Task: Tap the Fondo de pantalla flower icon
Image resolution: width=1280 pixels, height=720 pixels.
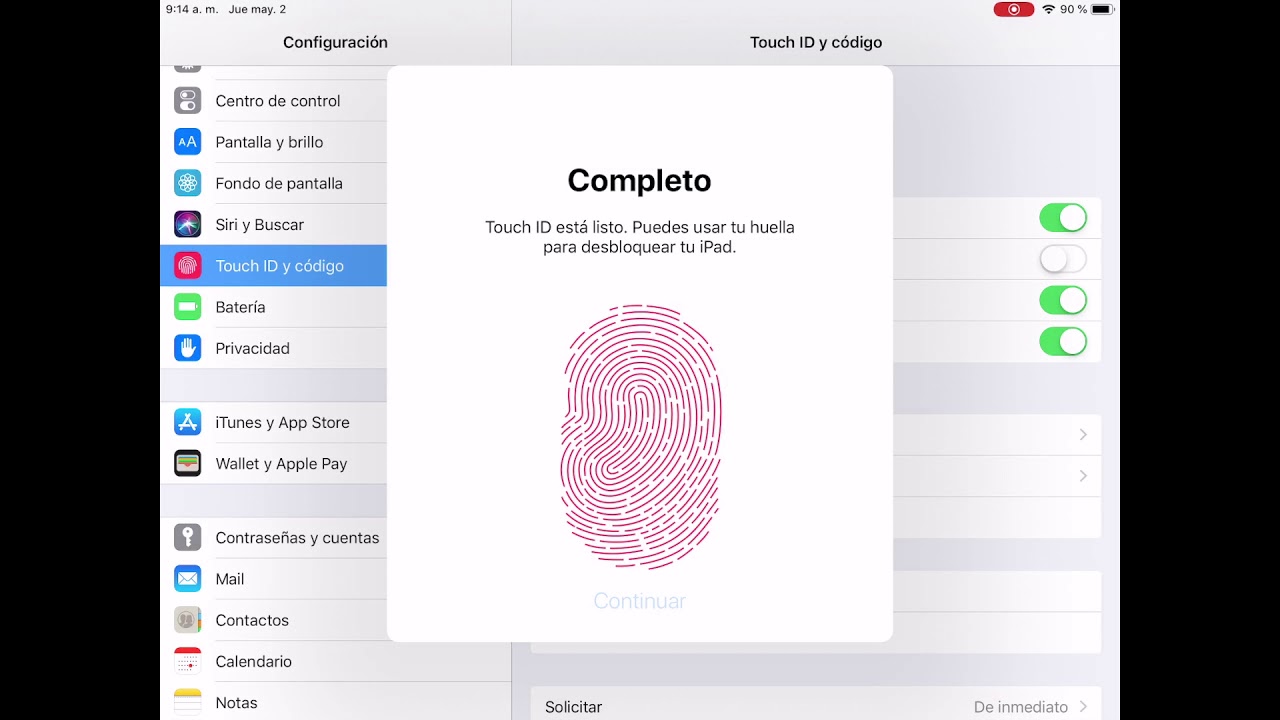Action: [187, 183]
